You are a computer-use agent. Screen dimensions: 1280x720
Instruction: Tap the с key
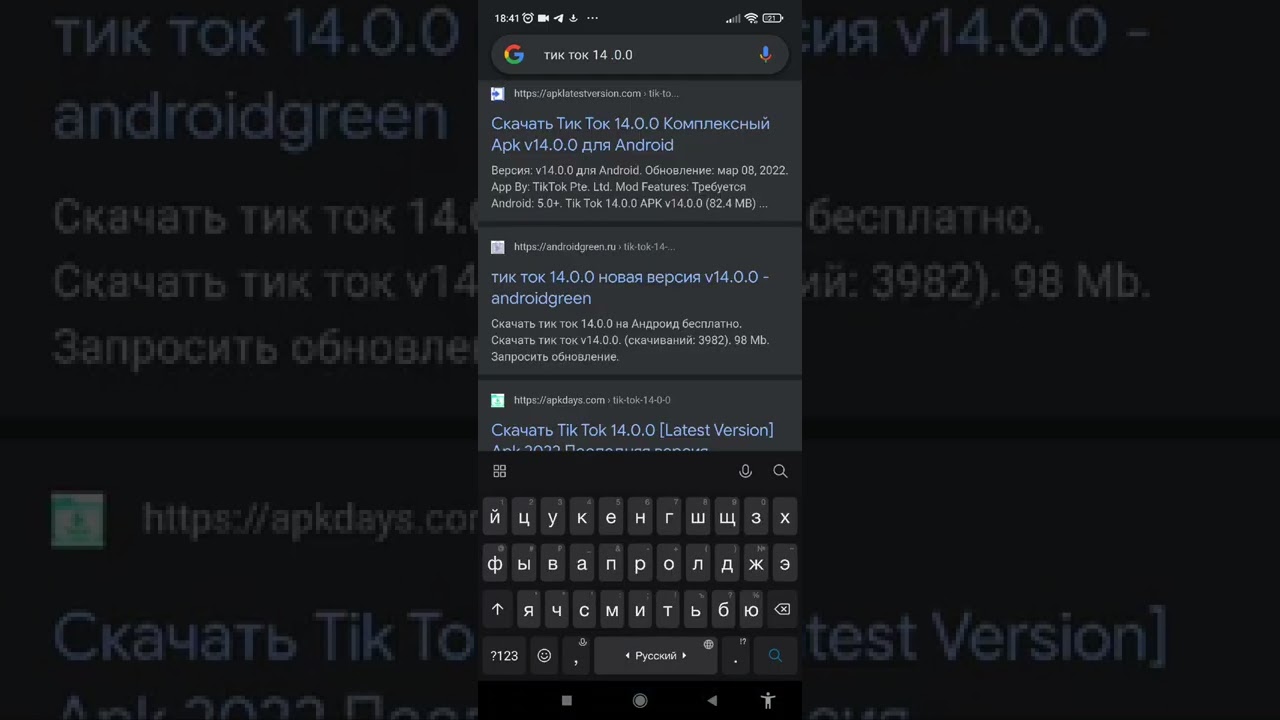tap(584, 610)
